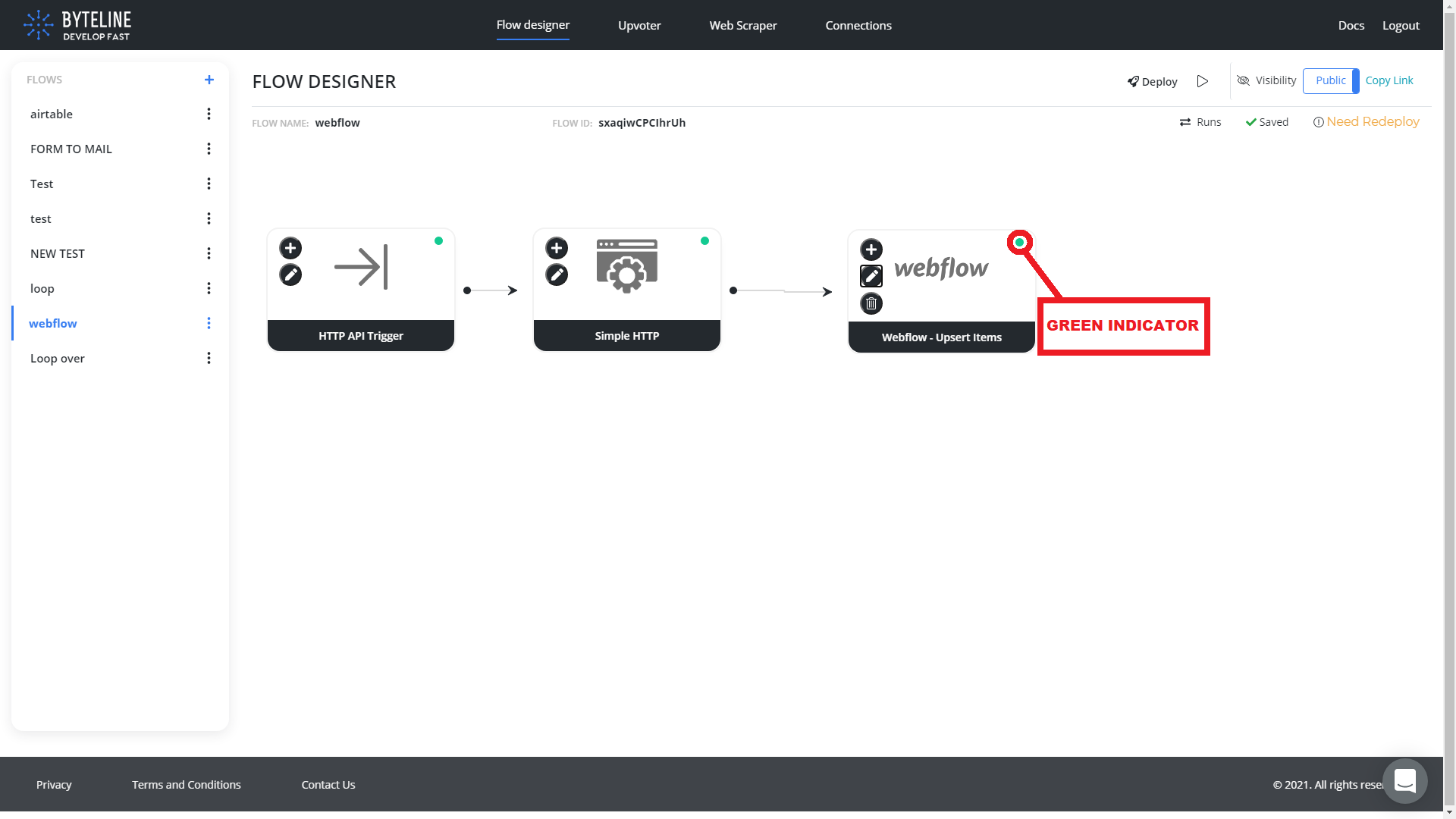Click the flow name webflow field
The height and width of the screenshot is (819, 1456).
click(x=337, y=123)
